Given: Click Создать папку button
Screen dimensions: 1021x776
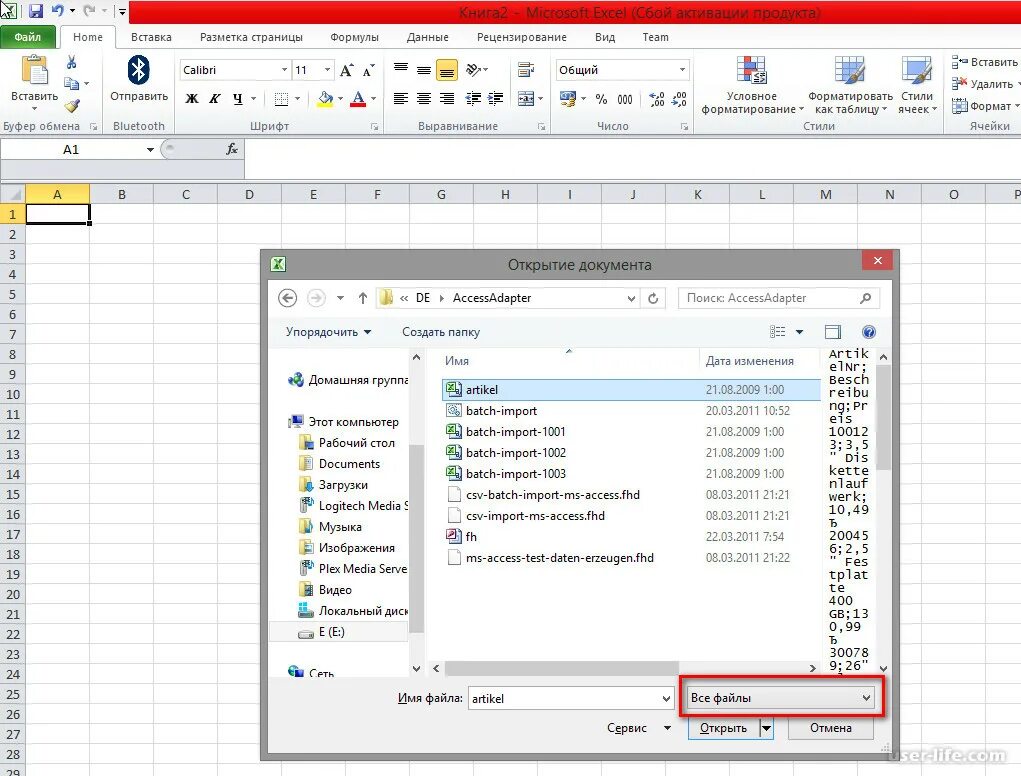Looking at the screenshot, I should point(441,332).
